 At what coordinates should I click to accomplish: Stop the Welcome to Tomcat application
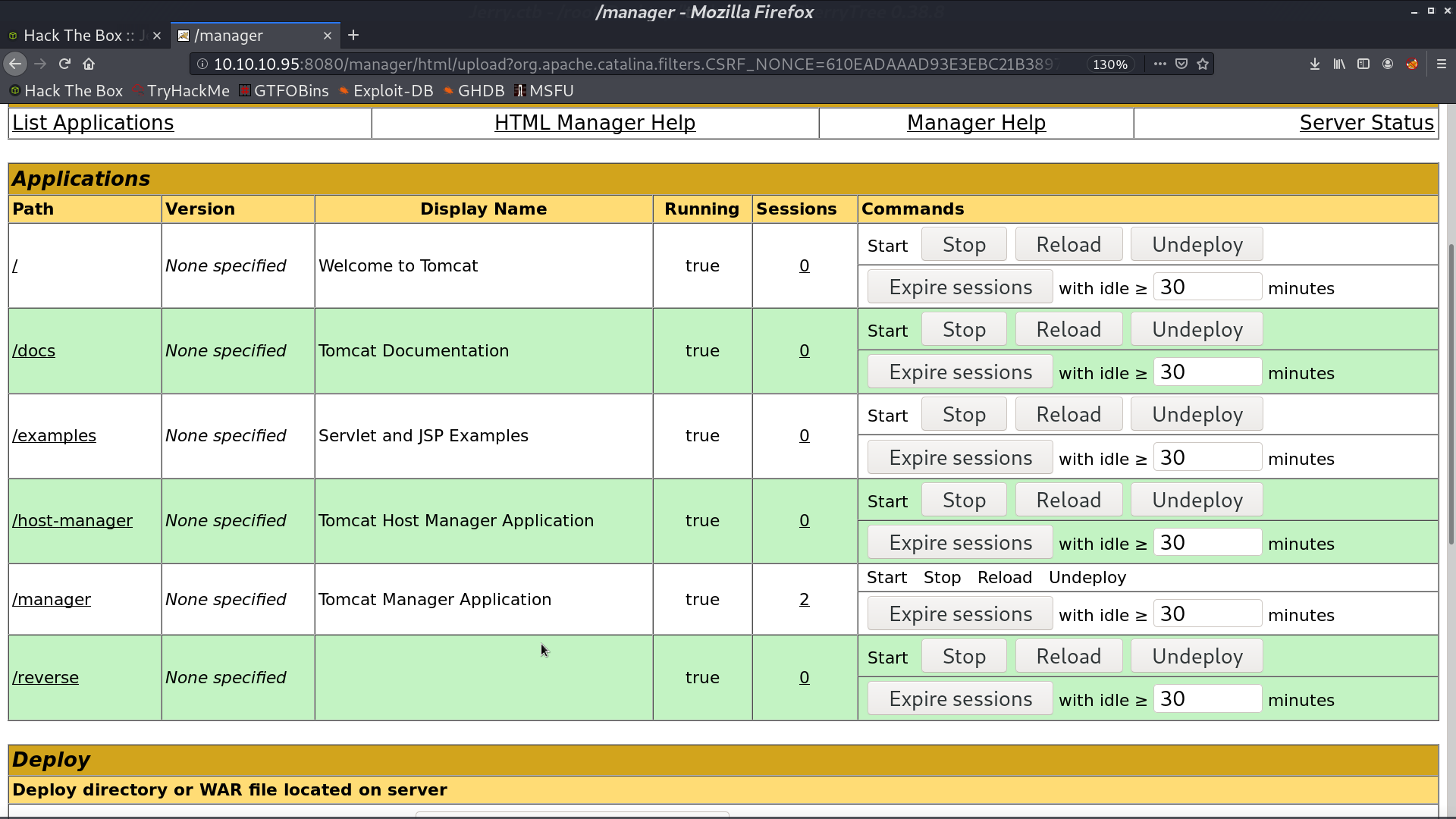point(964,245)
